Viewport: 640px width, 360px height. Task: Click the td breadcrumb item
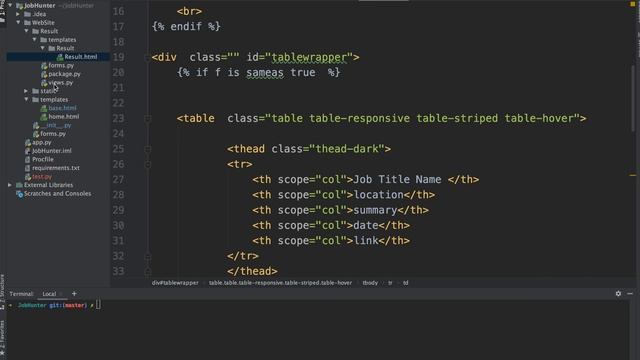coord(405,282)
